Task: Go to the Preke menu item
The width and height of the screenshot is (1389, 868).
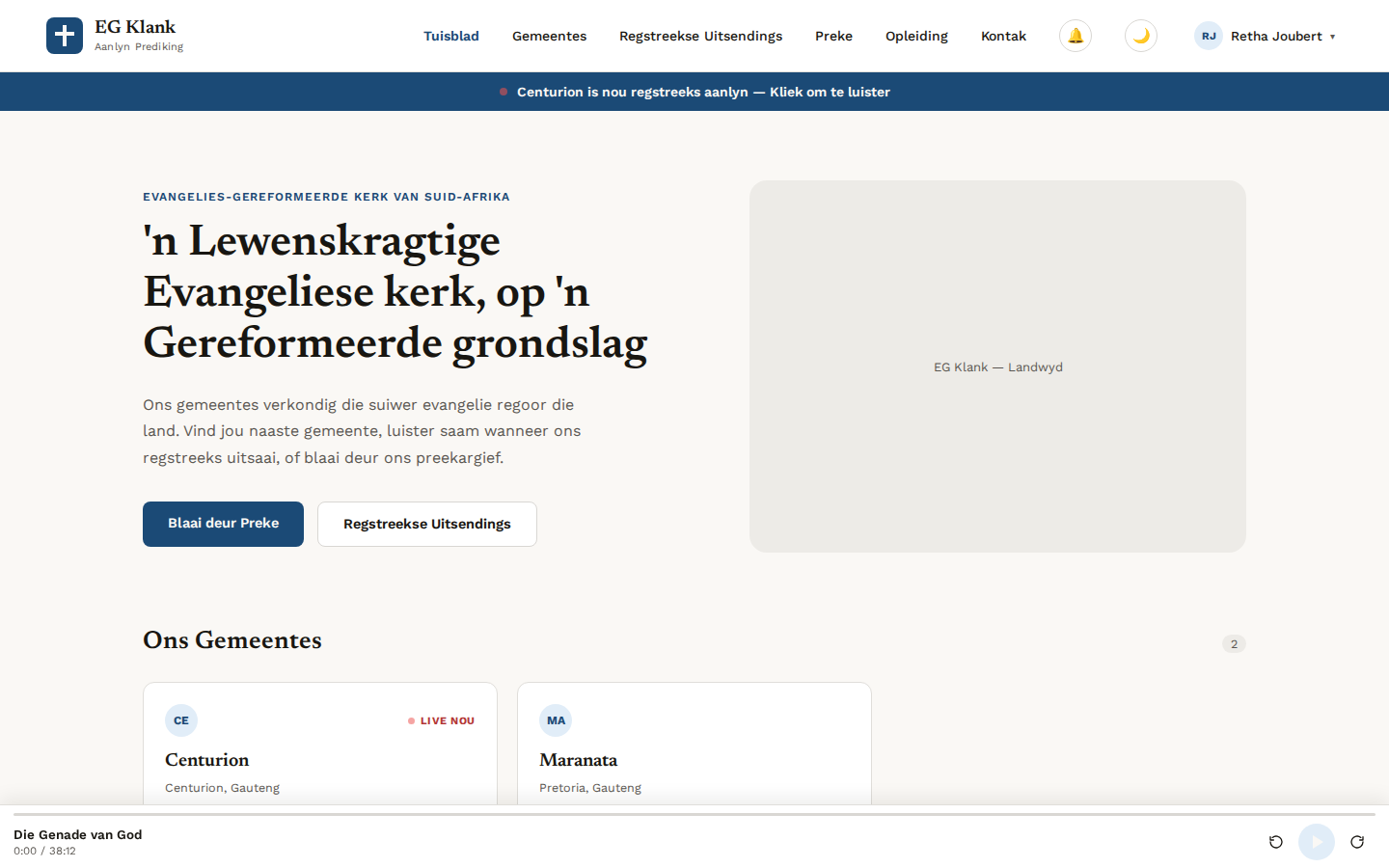Action: pyautogui.click(x=833, y=36)
